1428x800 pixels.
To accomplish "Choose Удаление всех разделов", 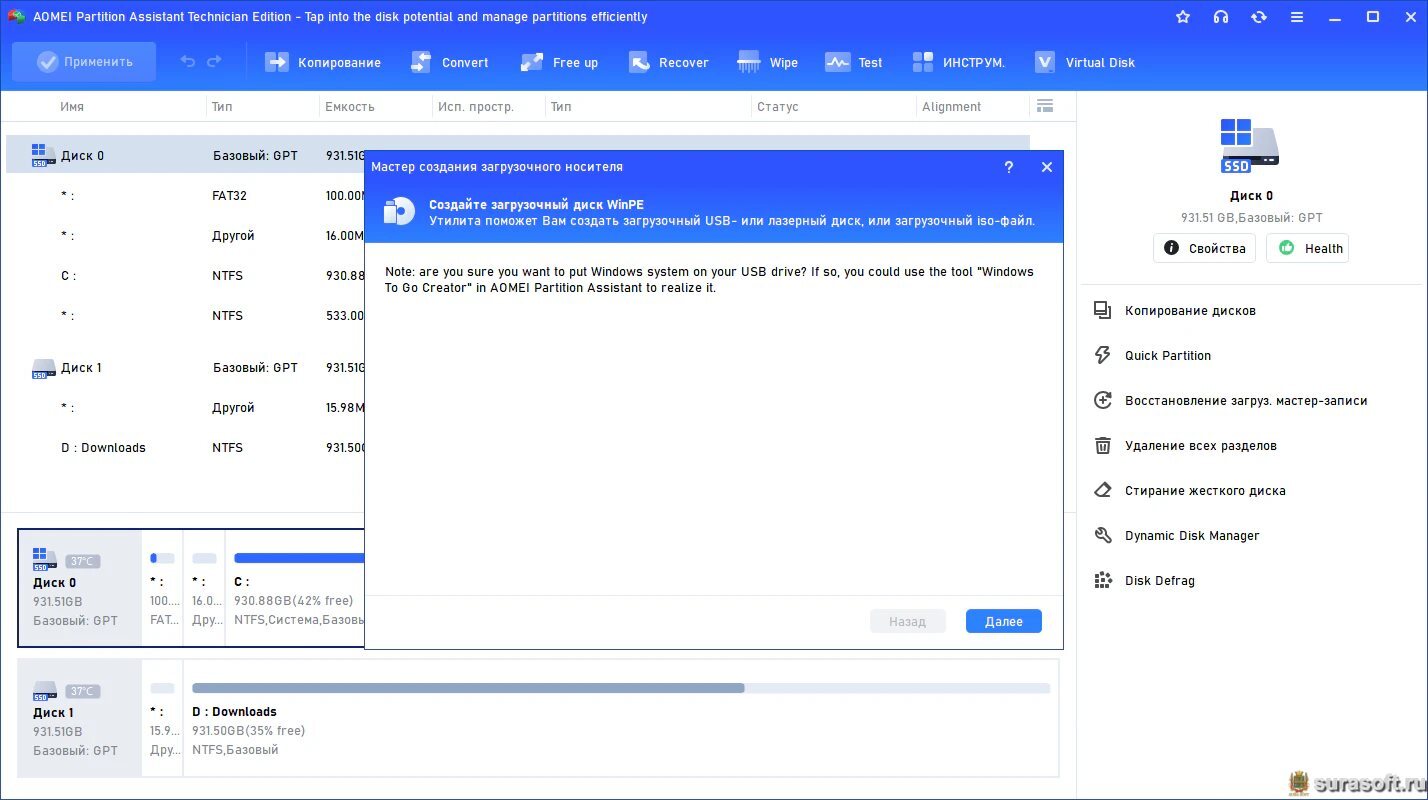I will 1185,445.
